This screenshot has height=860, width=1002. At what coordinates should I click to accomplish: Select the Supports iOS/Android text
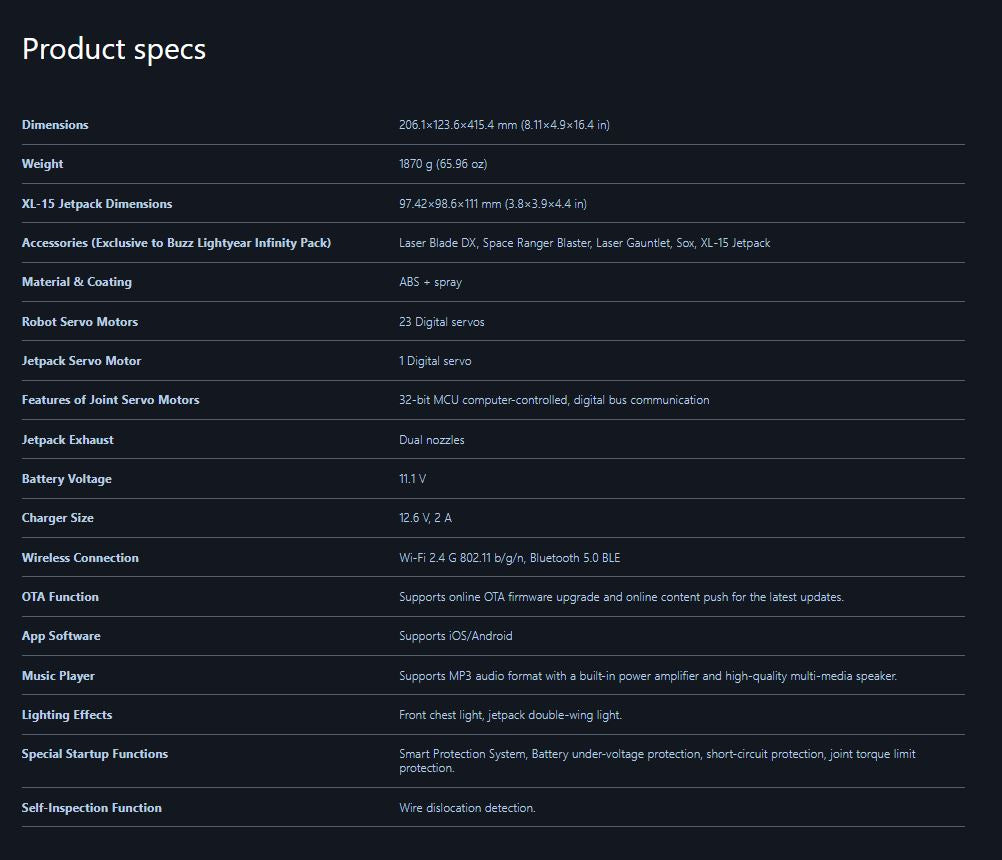[x=455, y=636]
